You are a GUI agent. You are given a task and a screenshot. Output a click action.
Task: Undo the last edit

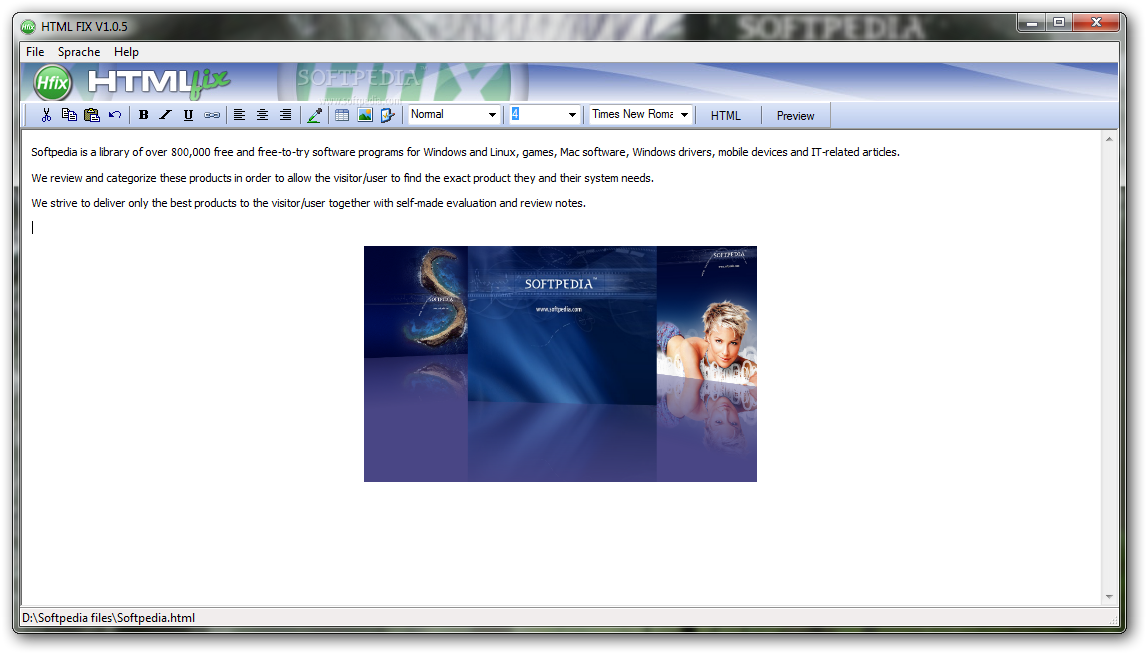pyautogui.click(x=115, y=115)
